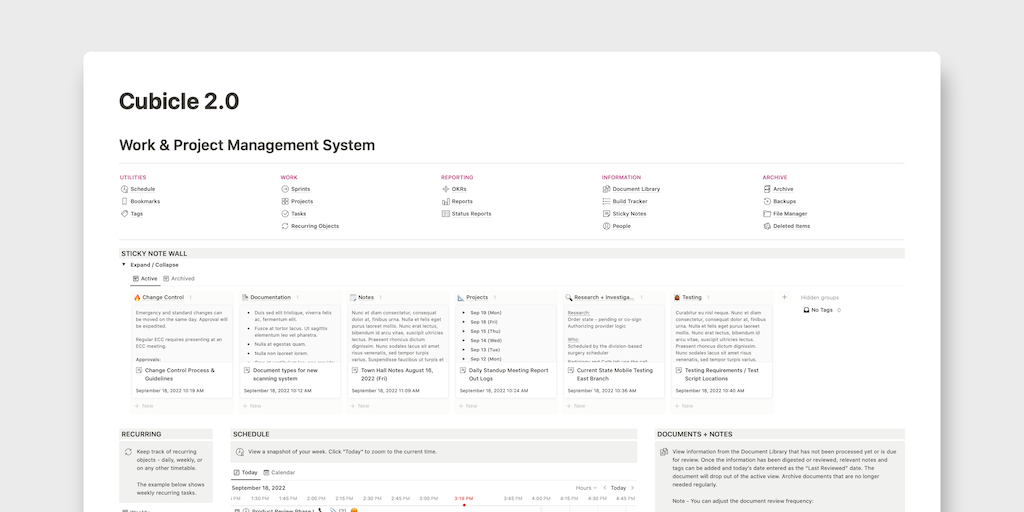Click the Backups page icon

(x=767, y=201)
